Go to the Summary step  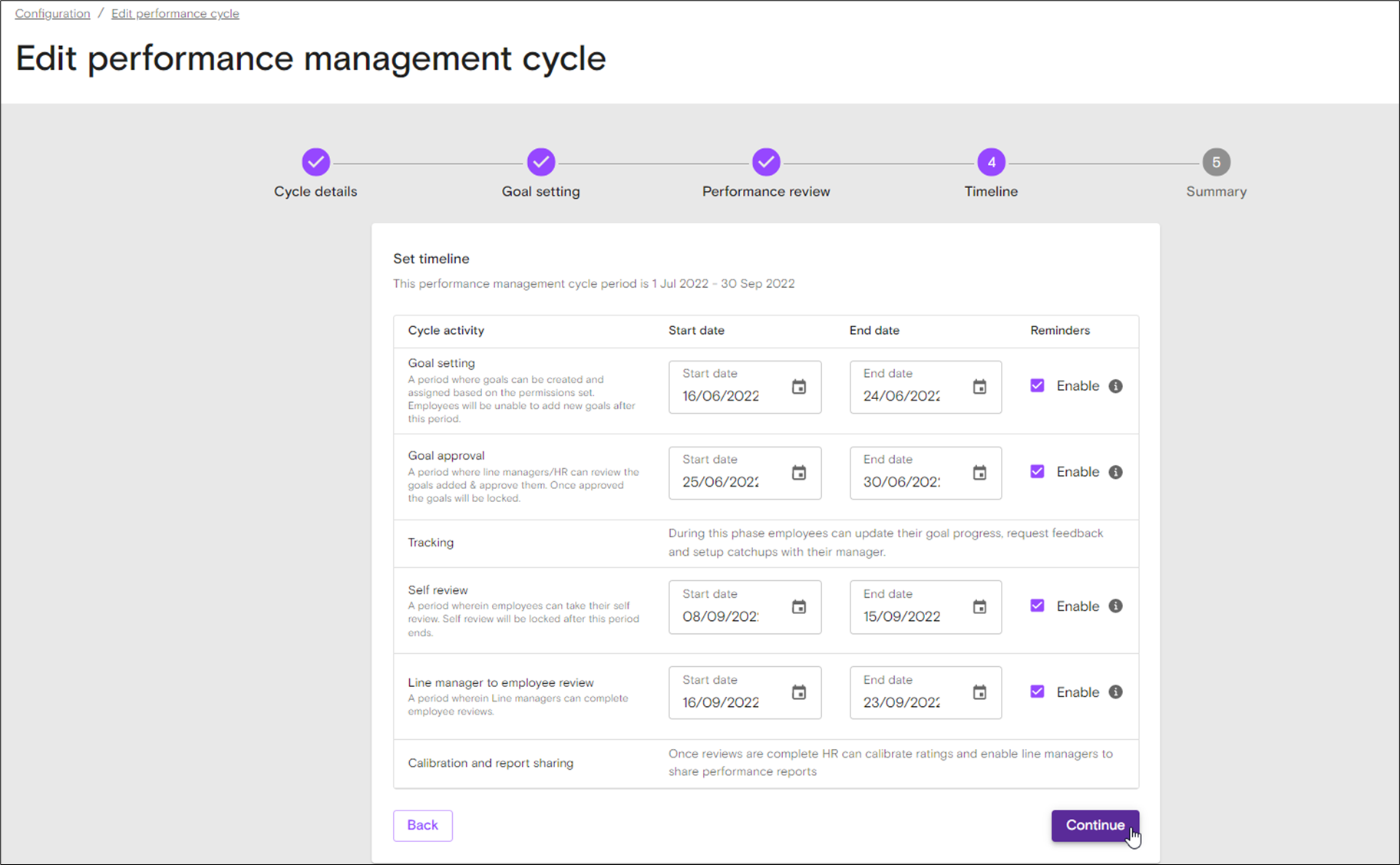point(1216,162)
